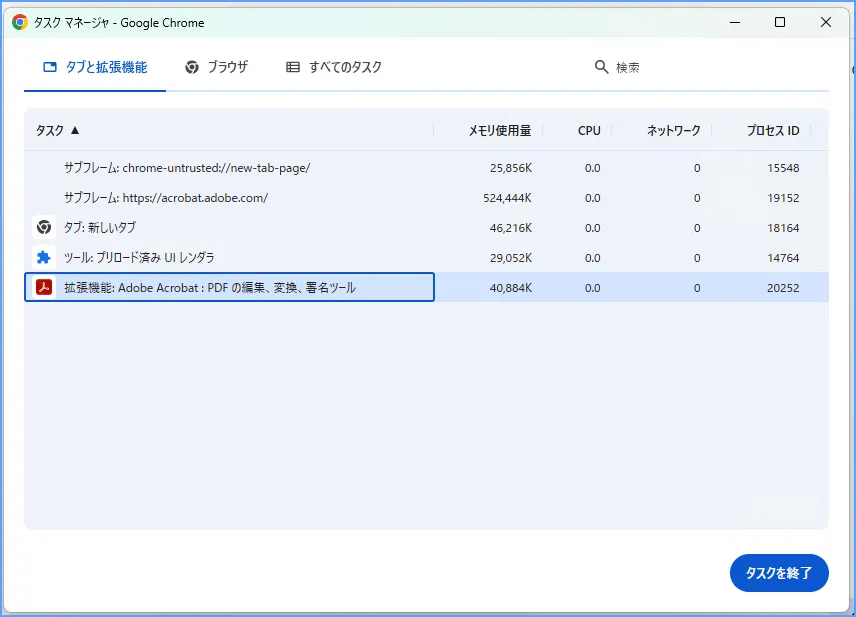Screen dimensions: 856x617
Task: Click the puzzle piece icon on the プリロード済み UI レンダラ row
Action: (x=44, y=257)
